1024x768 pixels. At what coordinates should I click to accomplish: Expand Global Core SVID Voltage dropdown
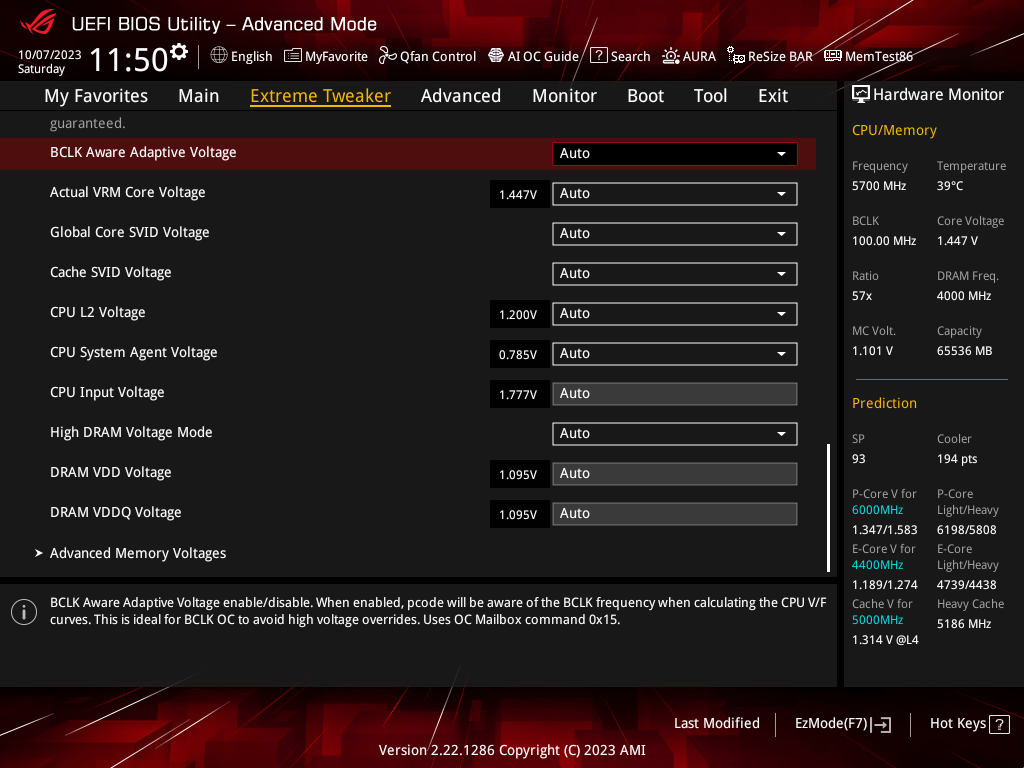pos(675,234)
